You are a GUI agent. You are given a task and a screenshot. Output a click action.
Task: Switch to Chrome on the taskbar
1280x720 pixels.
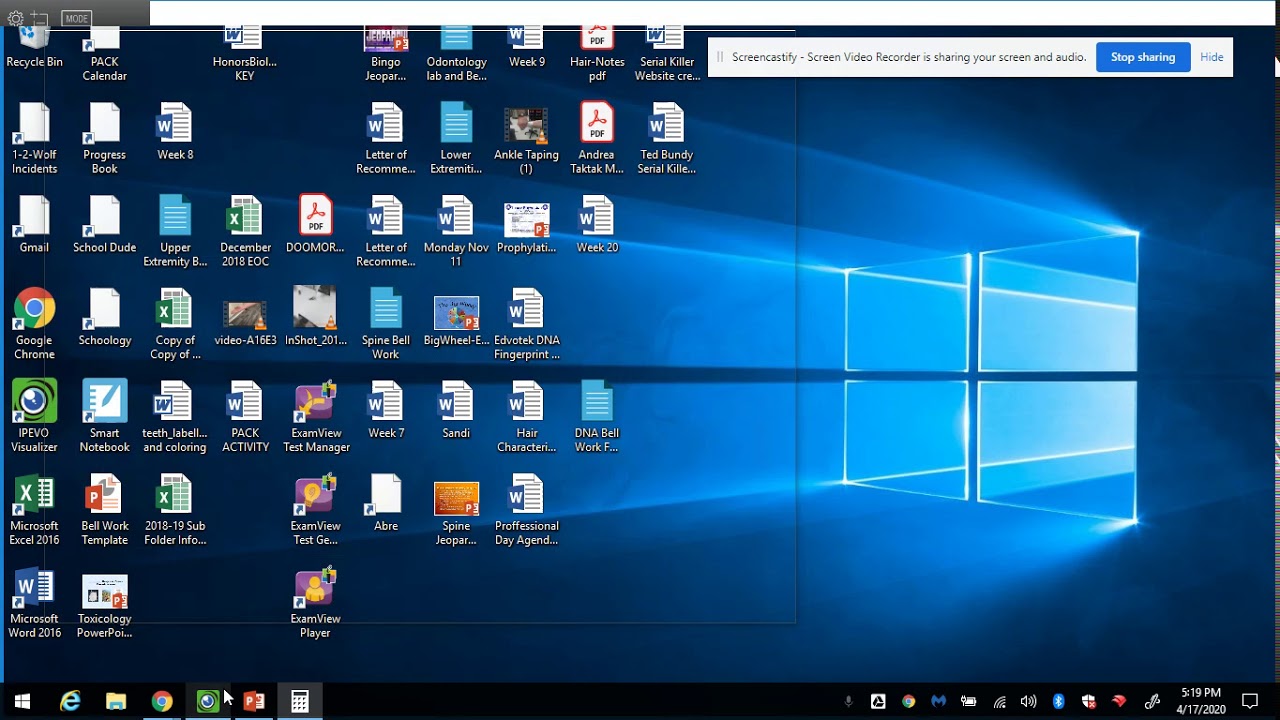tap(162, 701)
